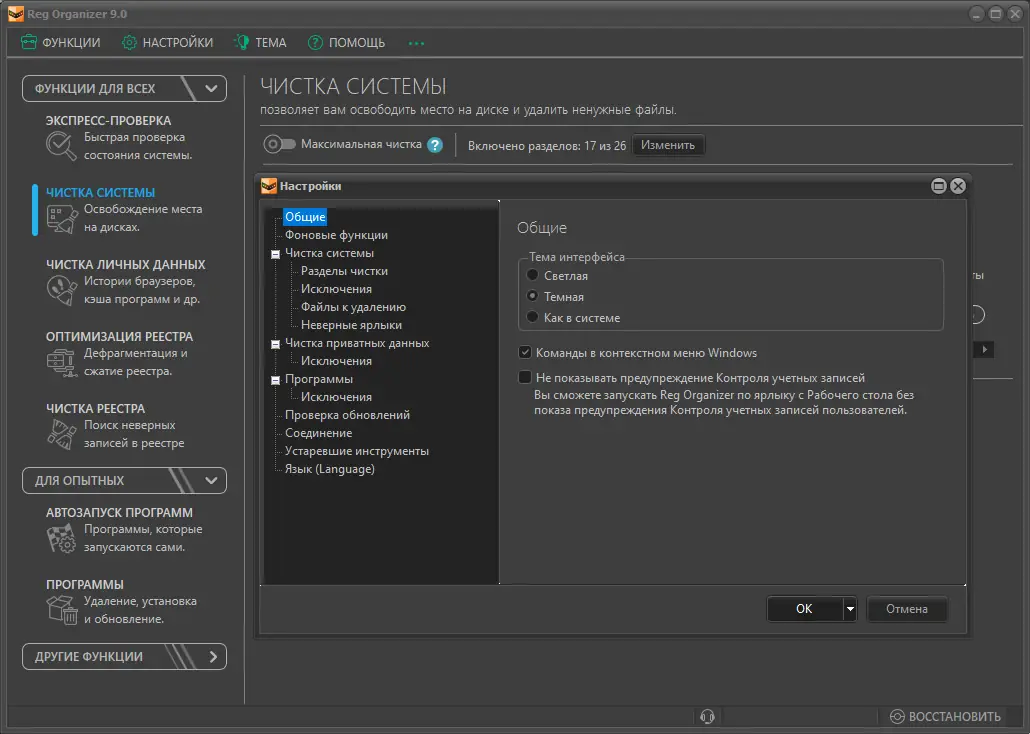The image size is (1030, 734).
Task: Click the Private Data Cleanup icon
Action: point(62,291)
